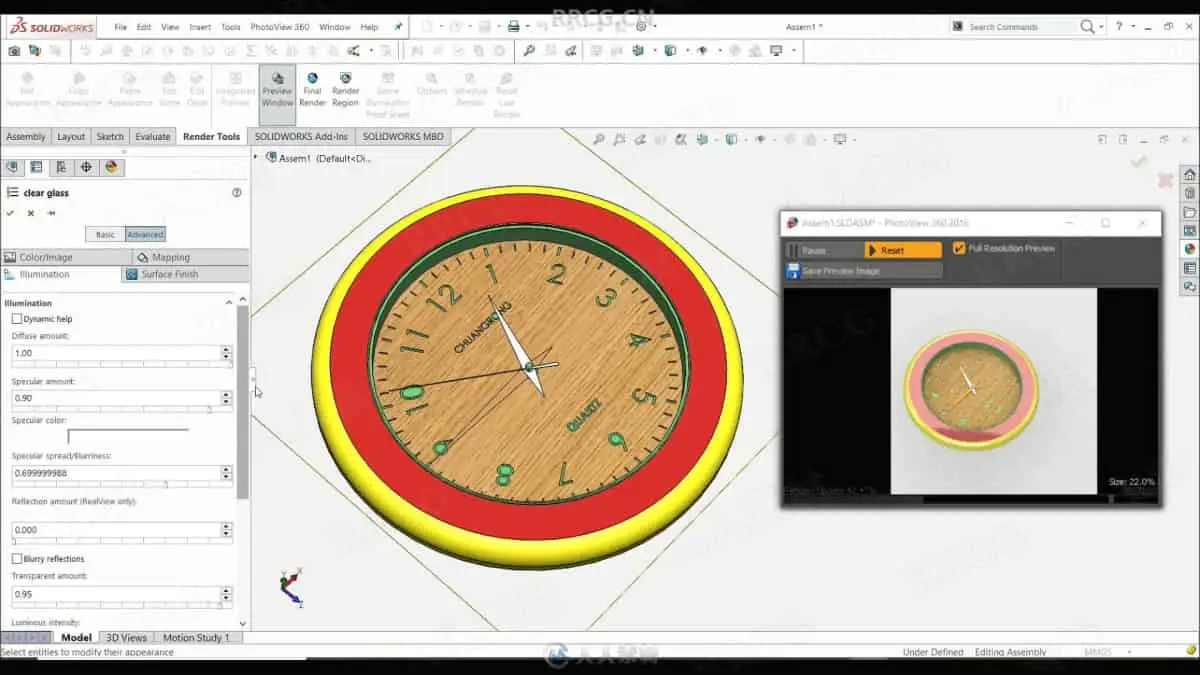1200x675 pixels.
Task: Open the Tools menu
Action: pyautogui.click(x=230, y=27)
